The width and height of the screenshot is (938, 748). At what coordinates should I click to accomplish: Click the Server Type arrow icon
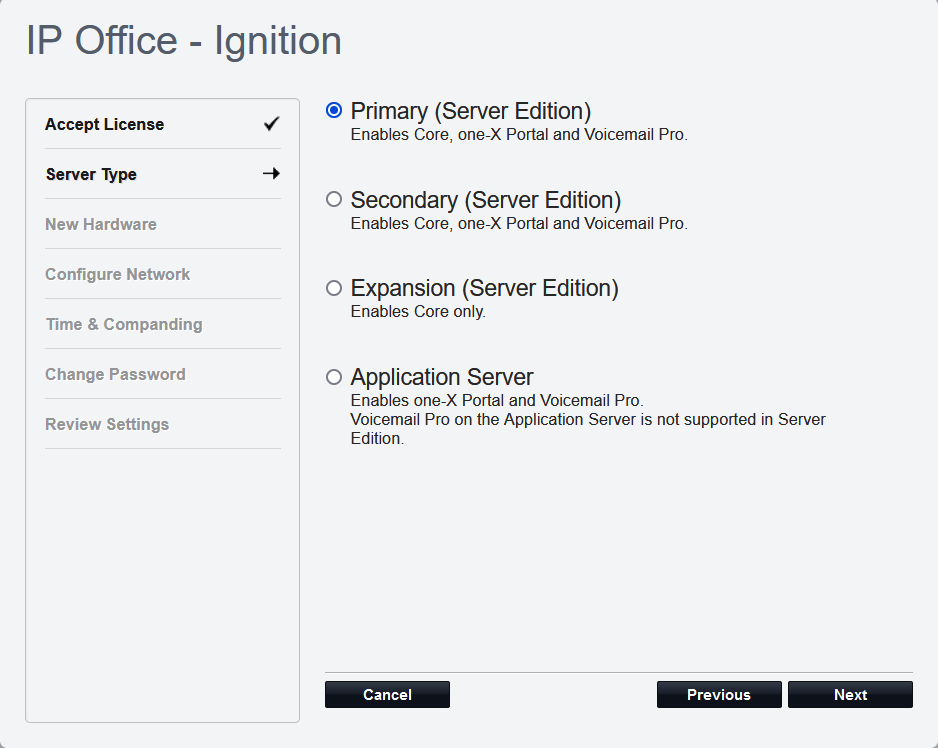click(272, 174)
